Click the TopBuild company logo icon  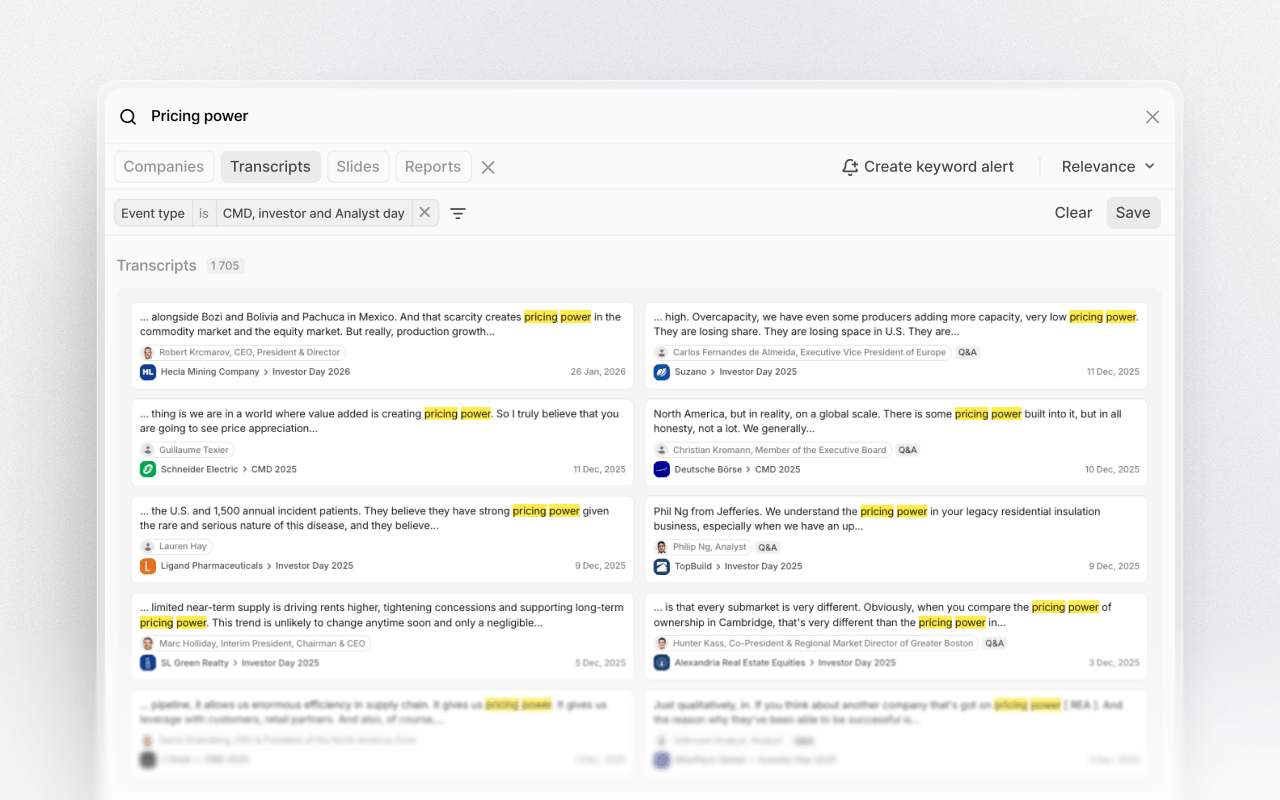coord(662,566)
